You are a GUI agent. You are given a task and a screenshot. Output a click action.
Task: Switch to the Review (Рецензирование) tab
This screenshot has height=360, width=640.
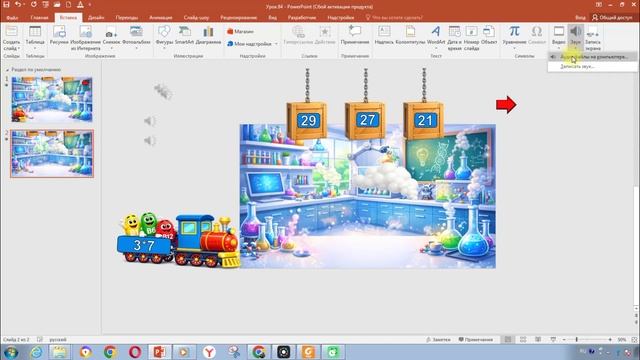pos(238,18)
